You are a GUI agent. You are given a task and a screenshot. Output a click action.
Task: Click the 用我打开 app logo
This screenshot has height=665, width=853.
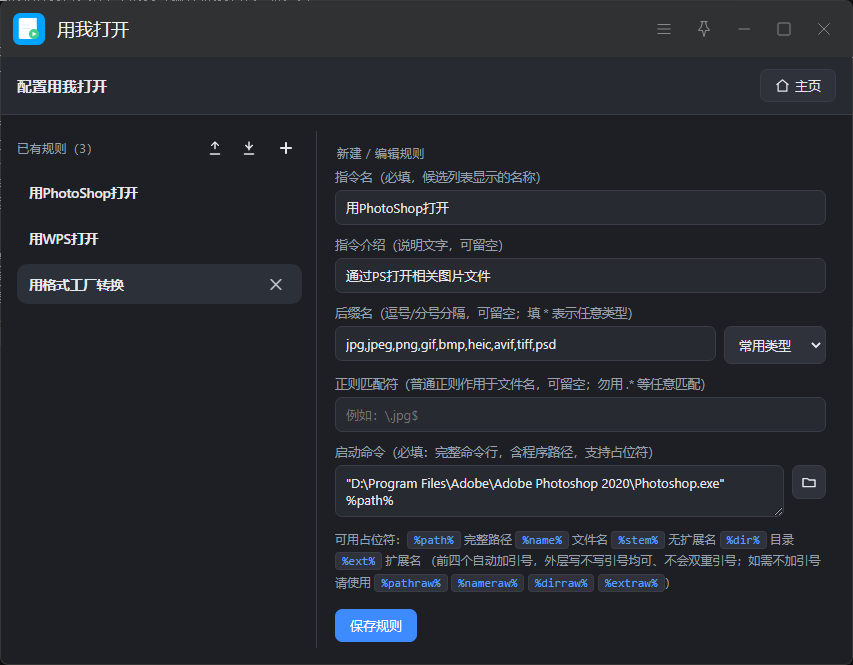coord(29,29)
